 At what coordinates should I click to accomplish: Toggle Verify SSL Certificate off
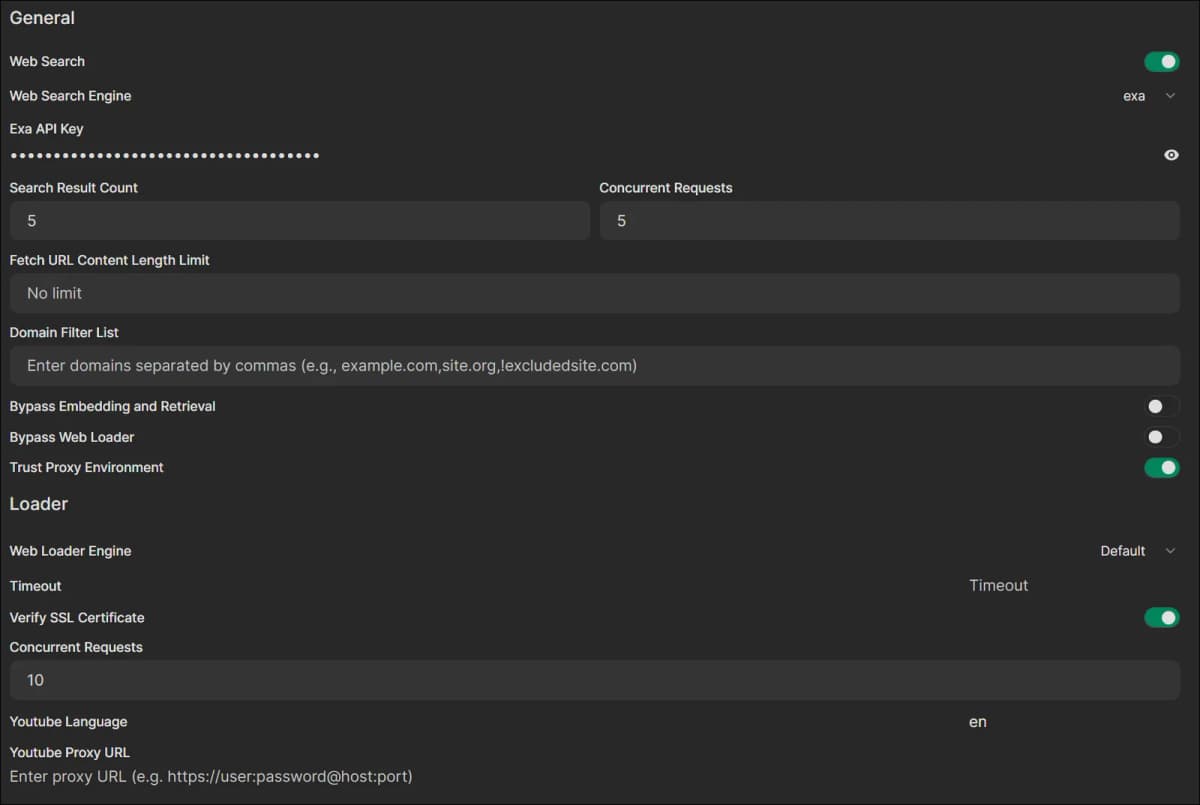pyautogui.click(x=1162, y=618)
